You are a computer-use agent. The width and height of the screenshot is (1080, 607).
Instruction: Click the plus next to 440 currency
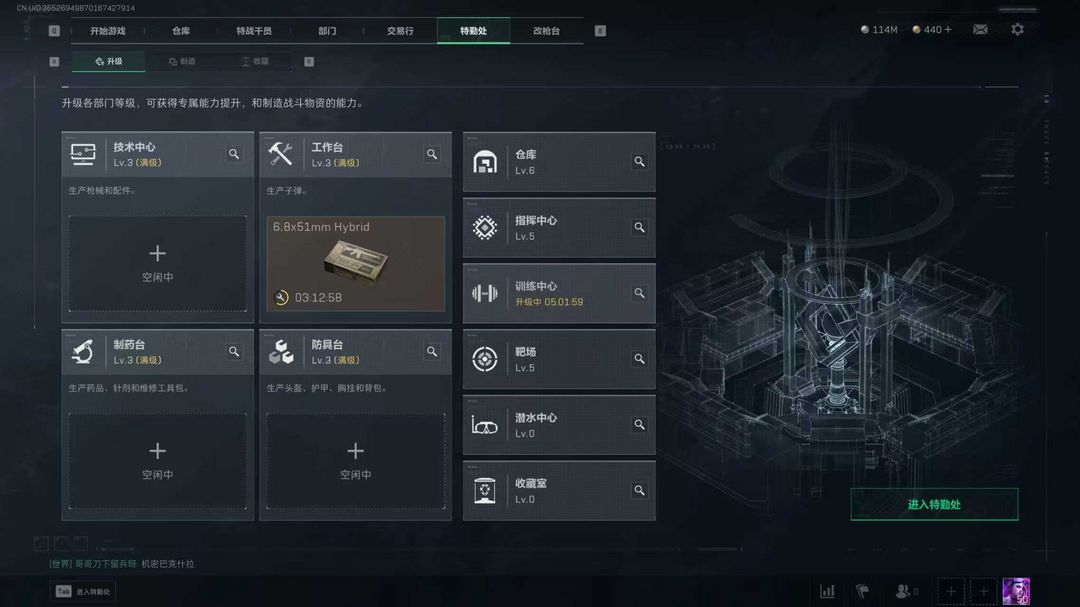click(x=948, y=30)
